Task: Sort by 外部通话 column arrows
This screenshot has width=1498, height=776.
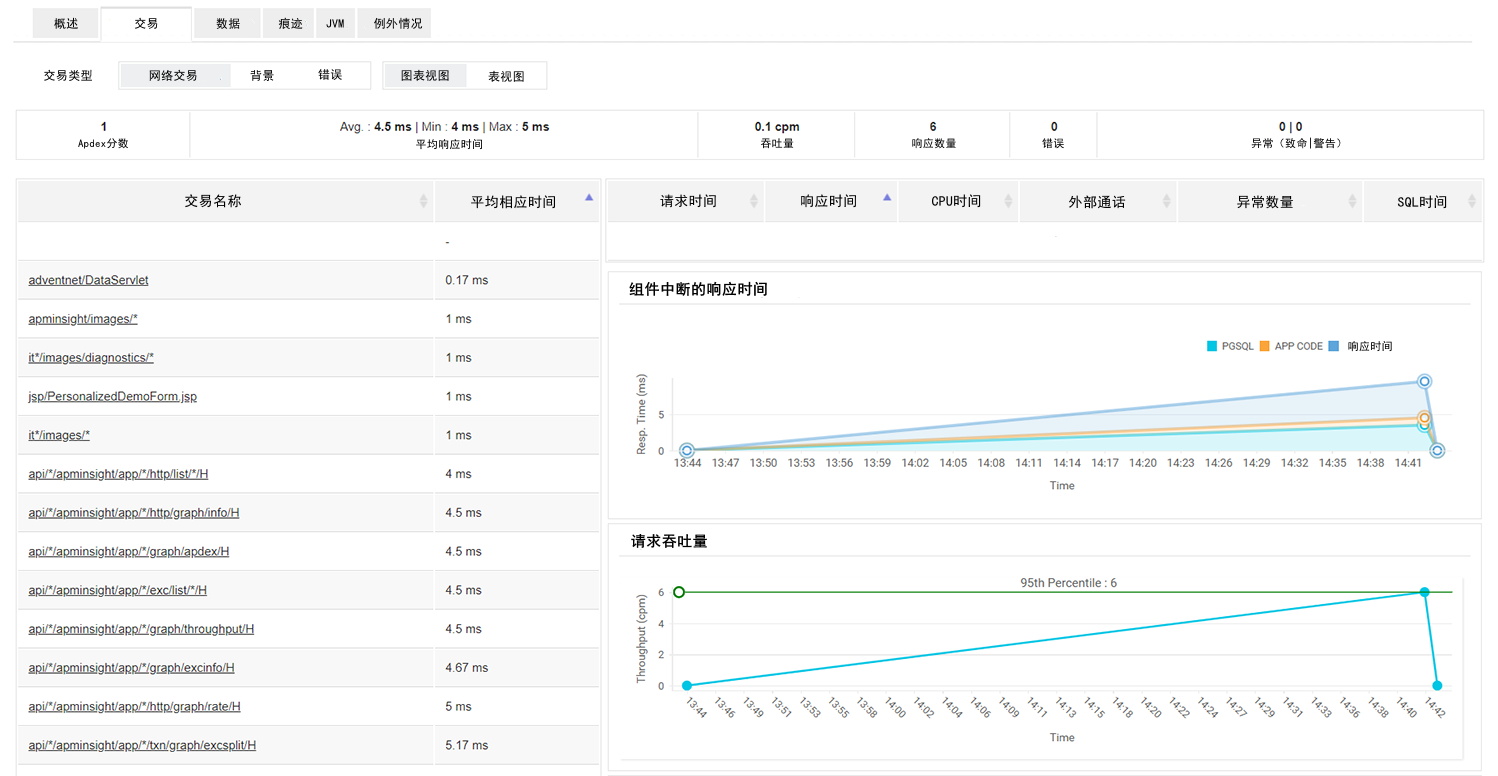Action: click(x=1166, y=201)
